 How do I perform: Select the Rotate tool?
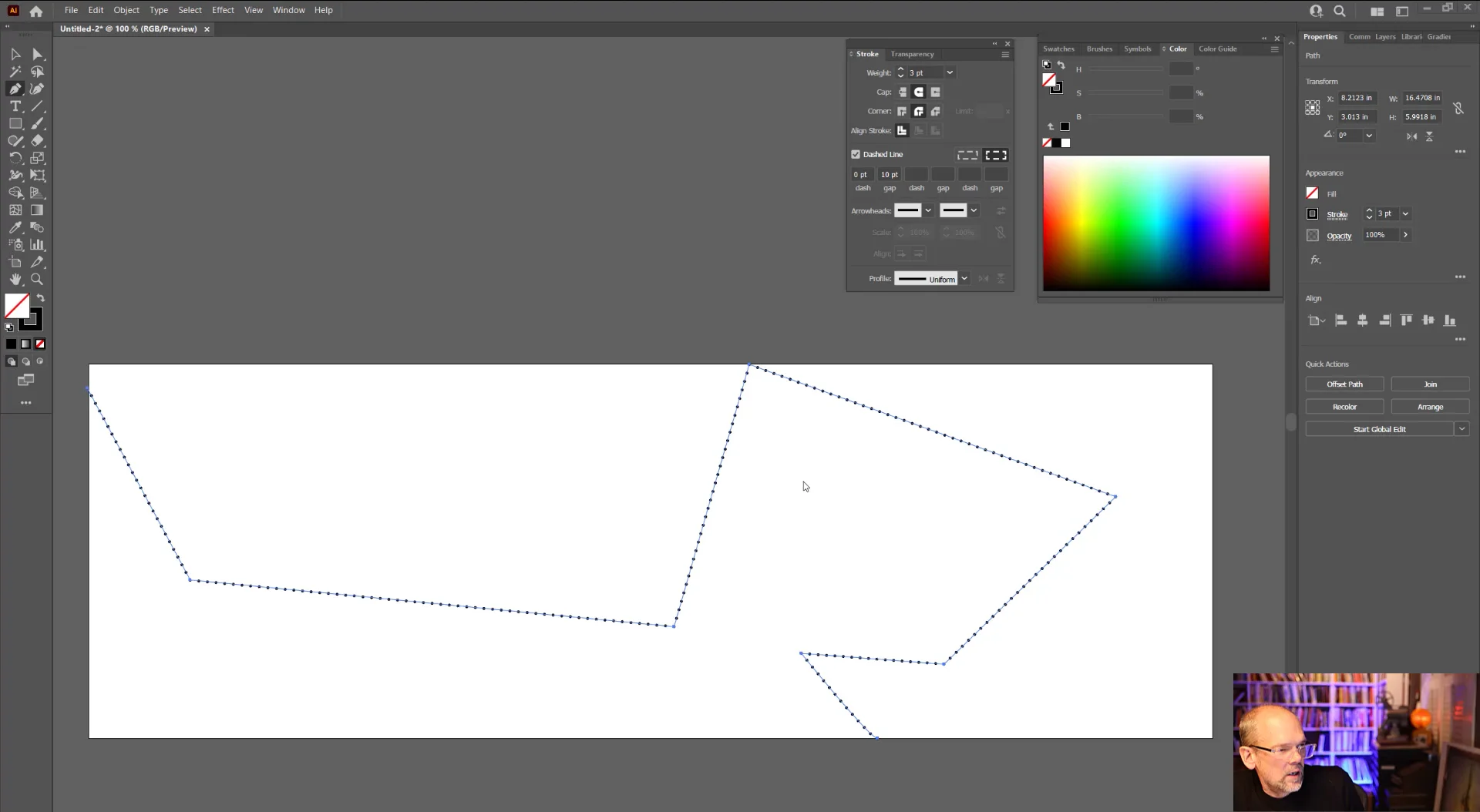[x=15, y=158]
